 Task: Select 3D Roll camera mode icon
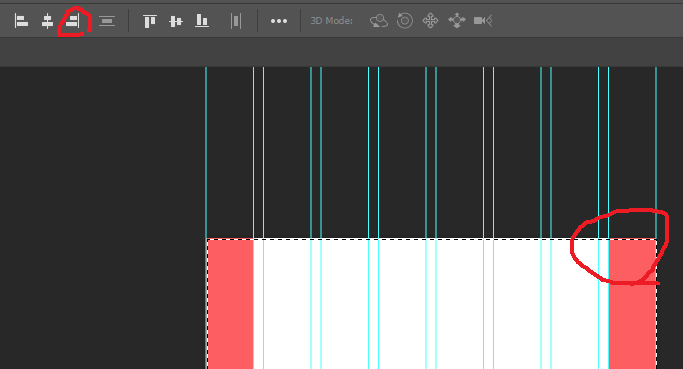point(405,20)
